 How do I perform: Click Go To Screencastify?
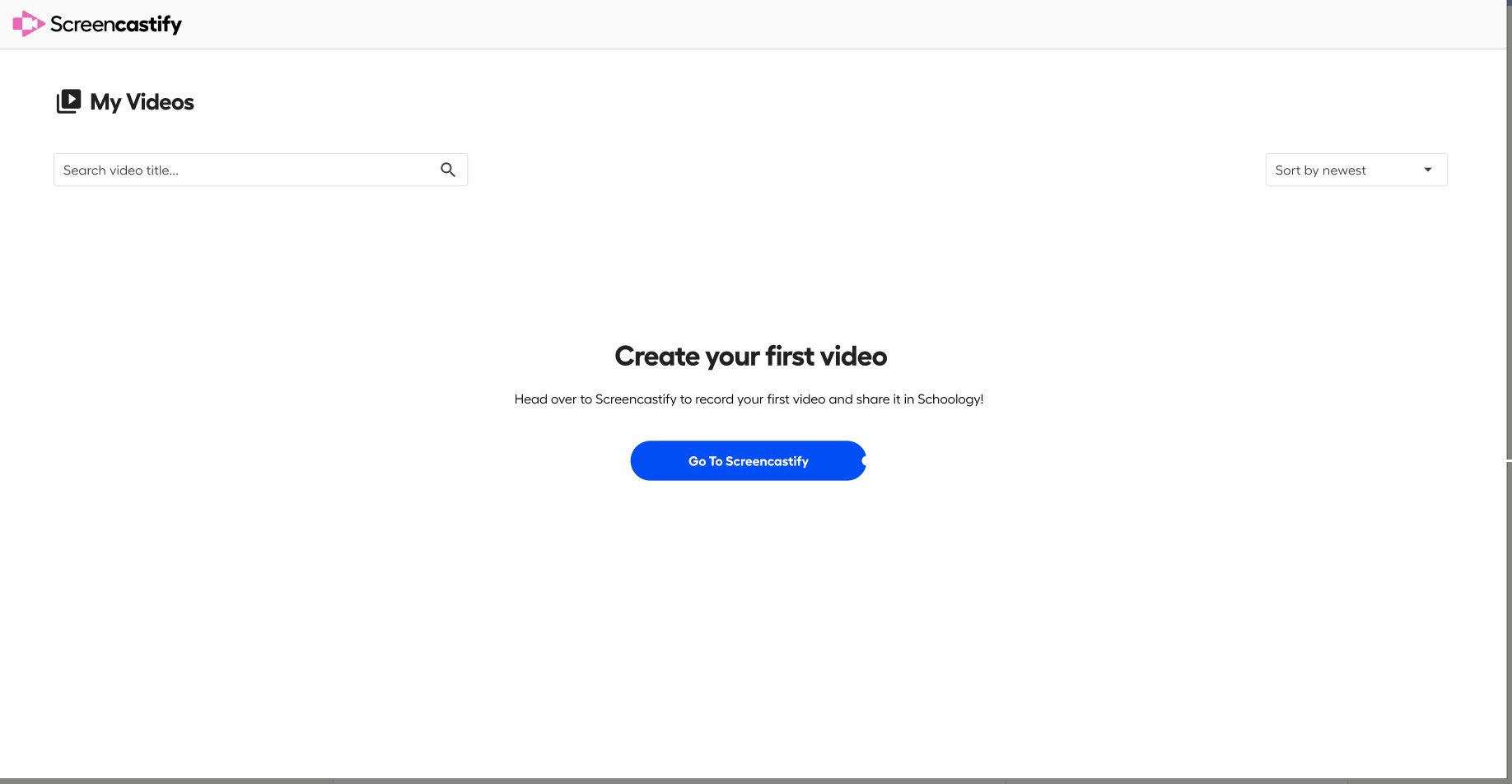[748, 460]
